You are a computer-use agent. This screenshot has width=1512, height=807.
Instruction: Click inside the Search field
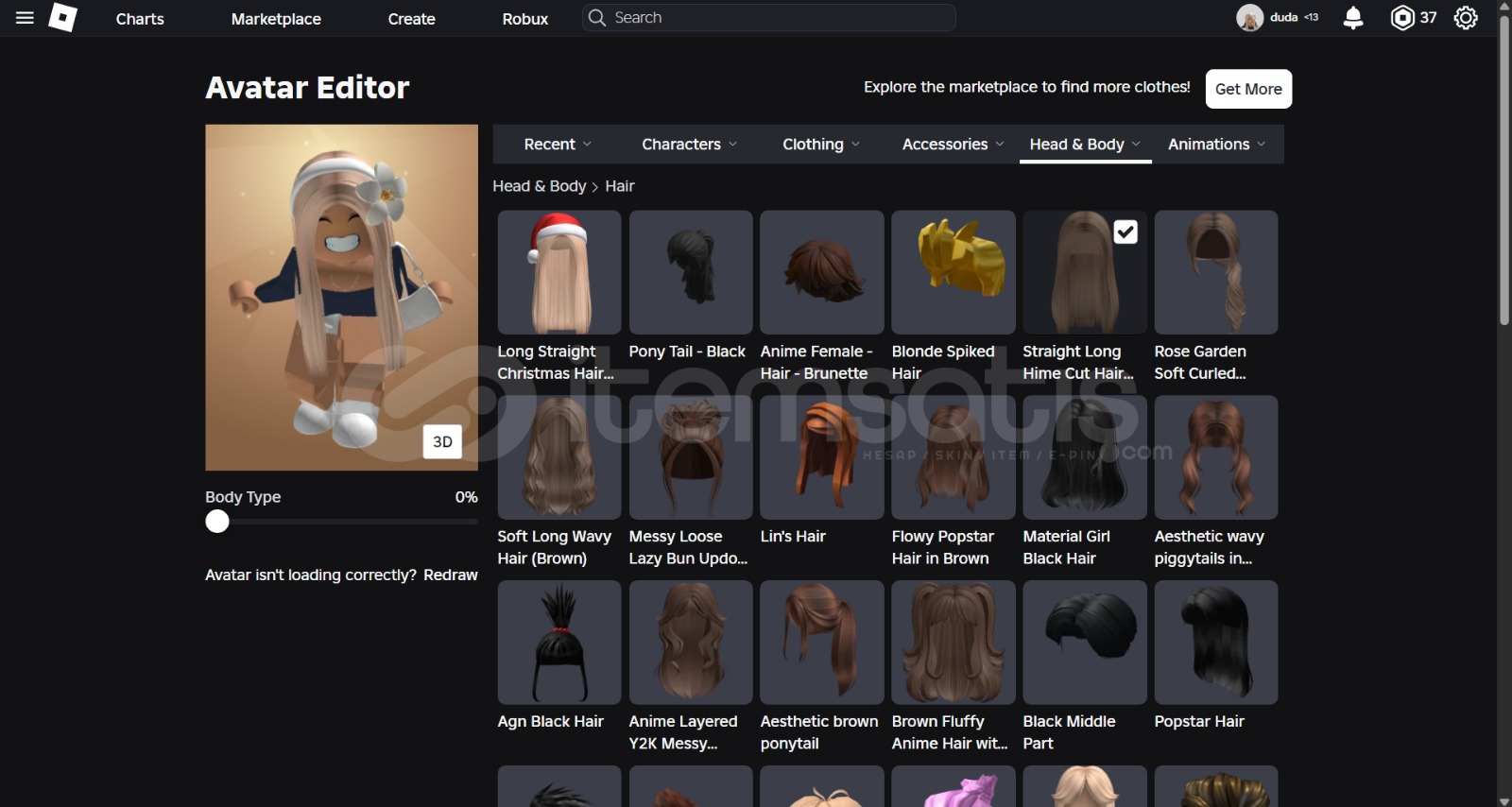[769, 18]
